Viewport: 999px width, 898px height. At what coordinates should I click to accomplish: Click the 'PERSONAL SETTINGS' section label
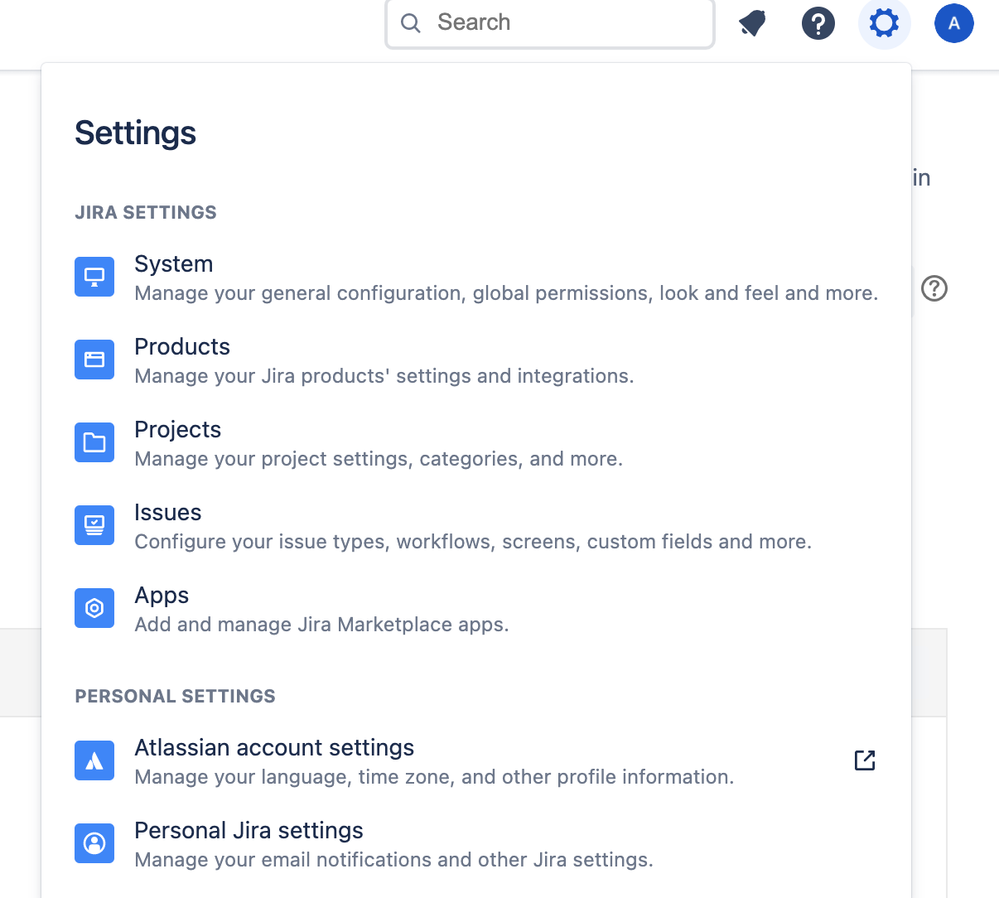[x=175, y=696]
